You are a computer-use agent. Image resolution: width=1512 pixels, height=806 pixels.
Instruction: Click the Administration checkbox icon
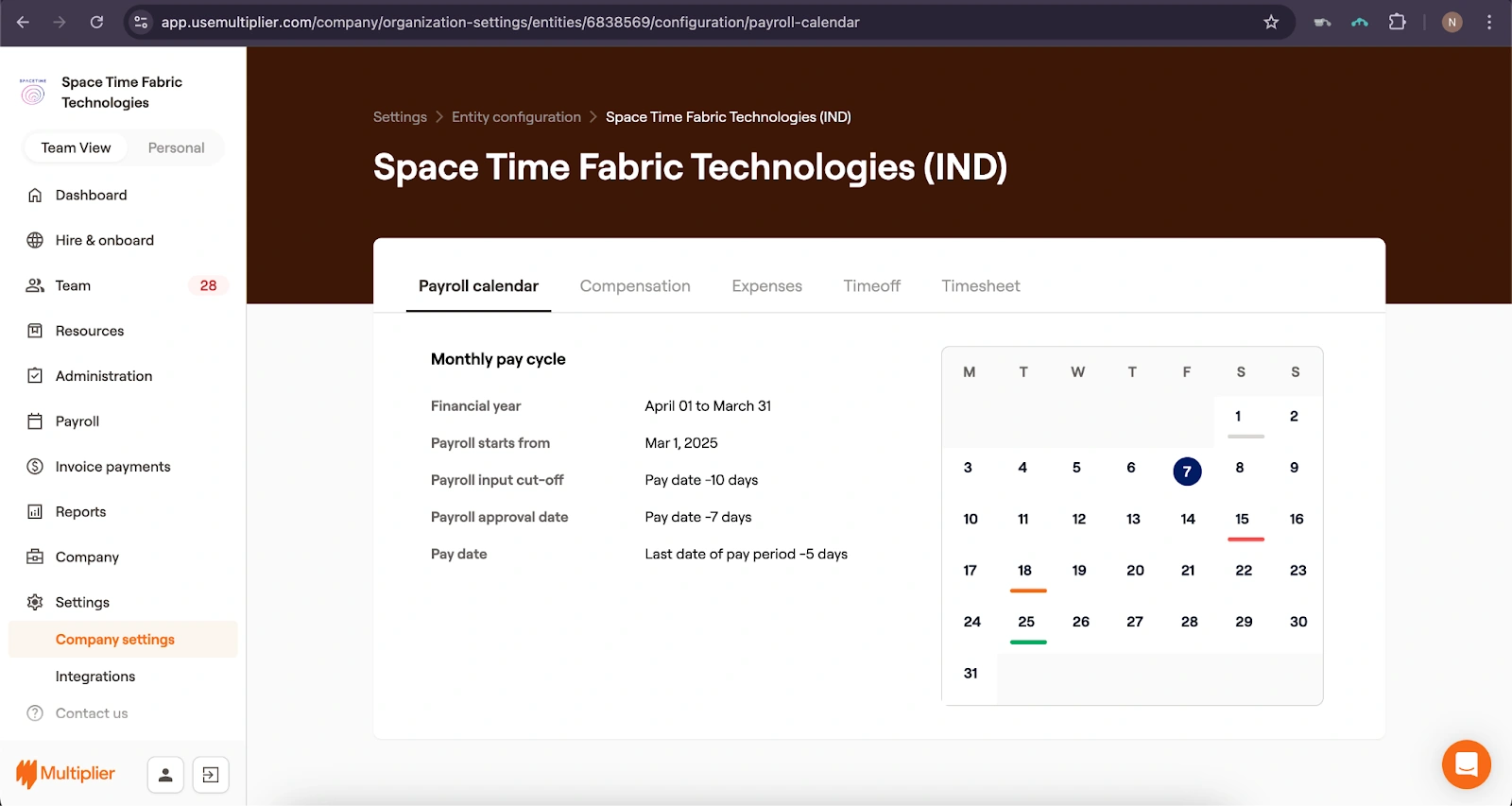click(35, 376)
